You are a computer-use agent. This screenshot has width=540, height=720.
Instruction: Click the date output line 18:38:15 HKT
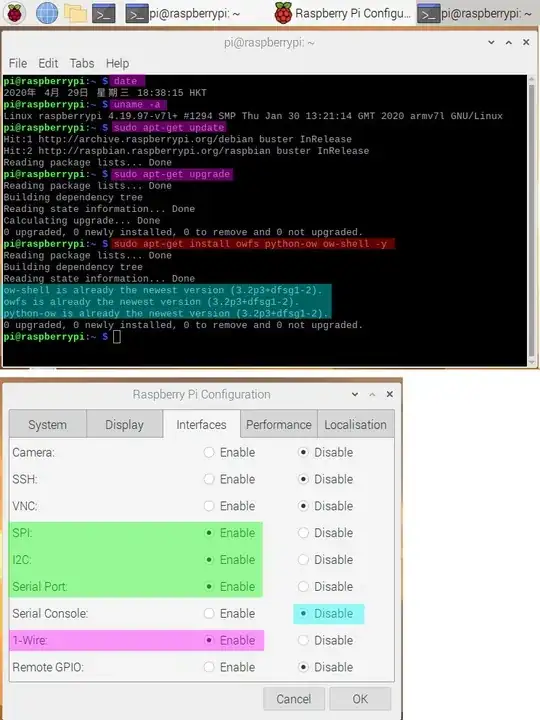[105, 93]
